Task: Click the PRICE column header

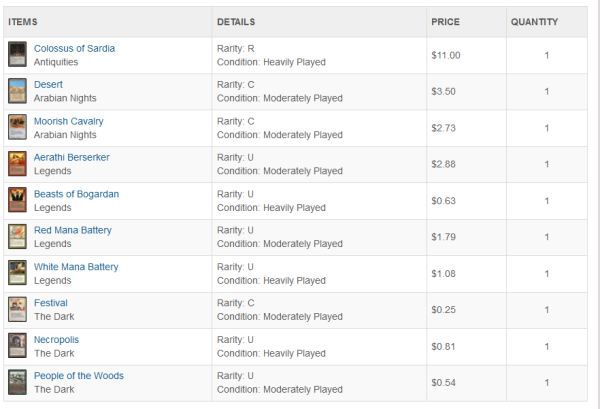Action: pyautogui.click(x=445, y=21)
